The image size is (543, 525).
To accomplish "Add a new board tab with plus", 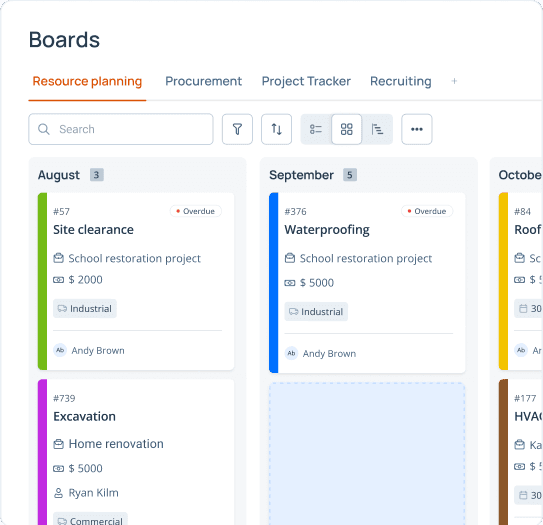I will [454, 81].
